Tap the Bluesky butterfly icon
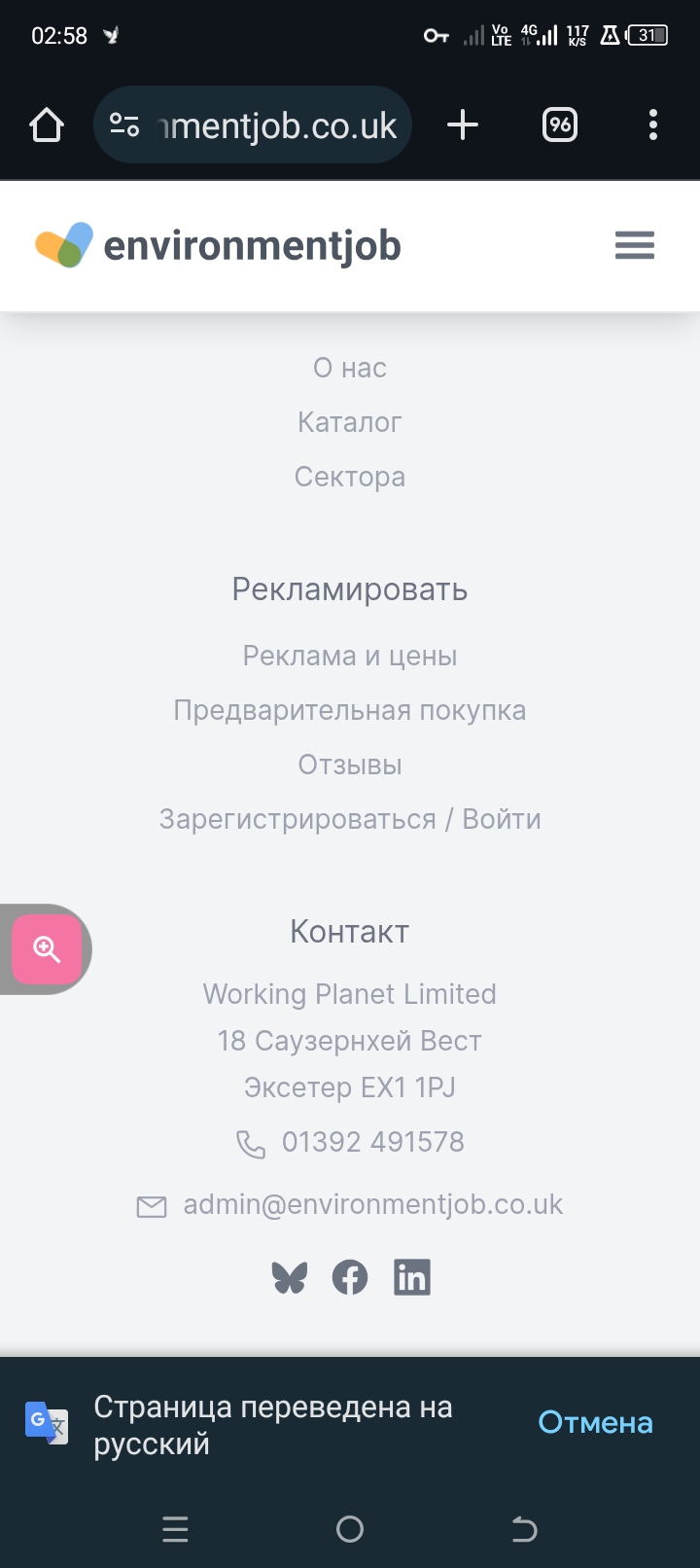Viewport: 700px width, 1568px height. point(289,1277)
